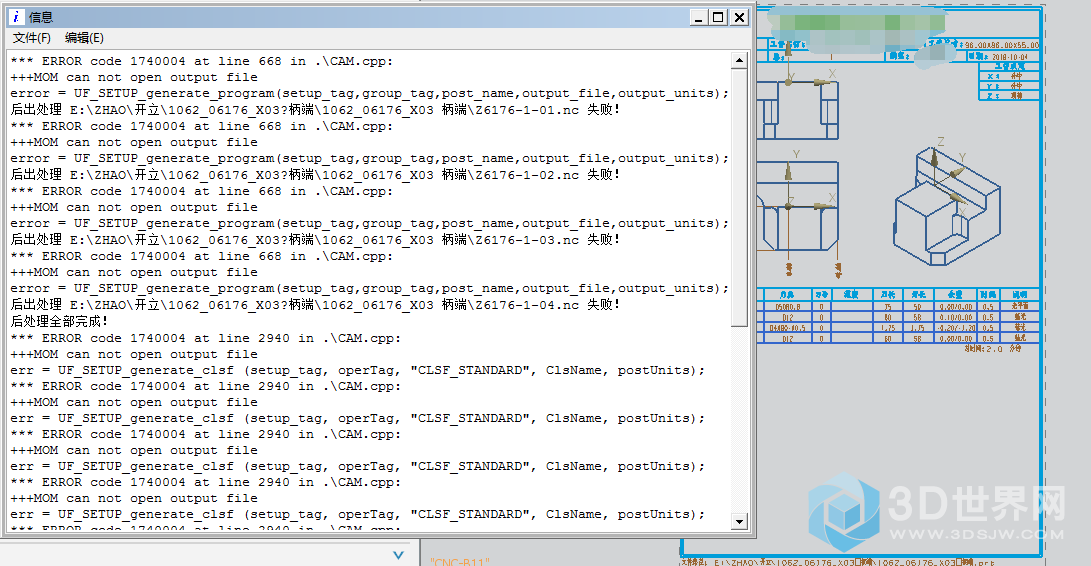Click the part file path at bottom of drawing
The image size is (1091, 566).
[x=838, y=562]
